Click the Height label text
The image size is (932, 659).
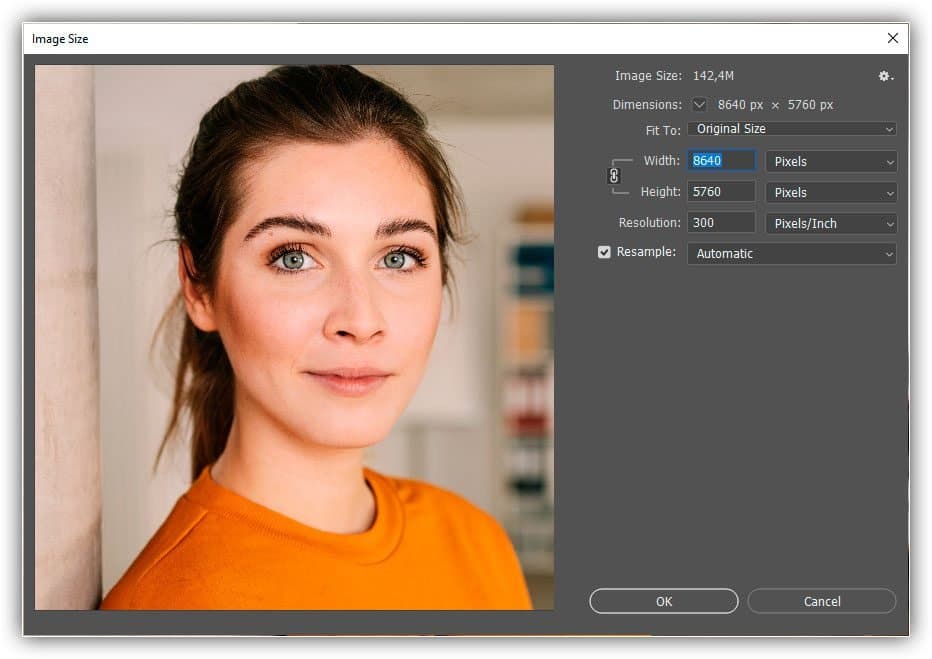[x=660, y=192]
